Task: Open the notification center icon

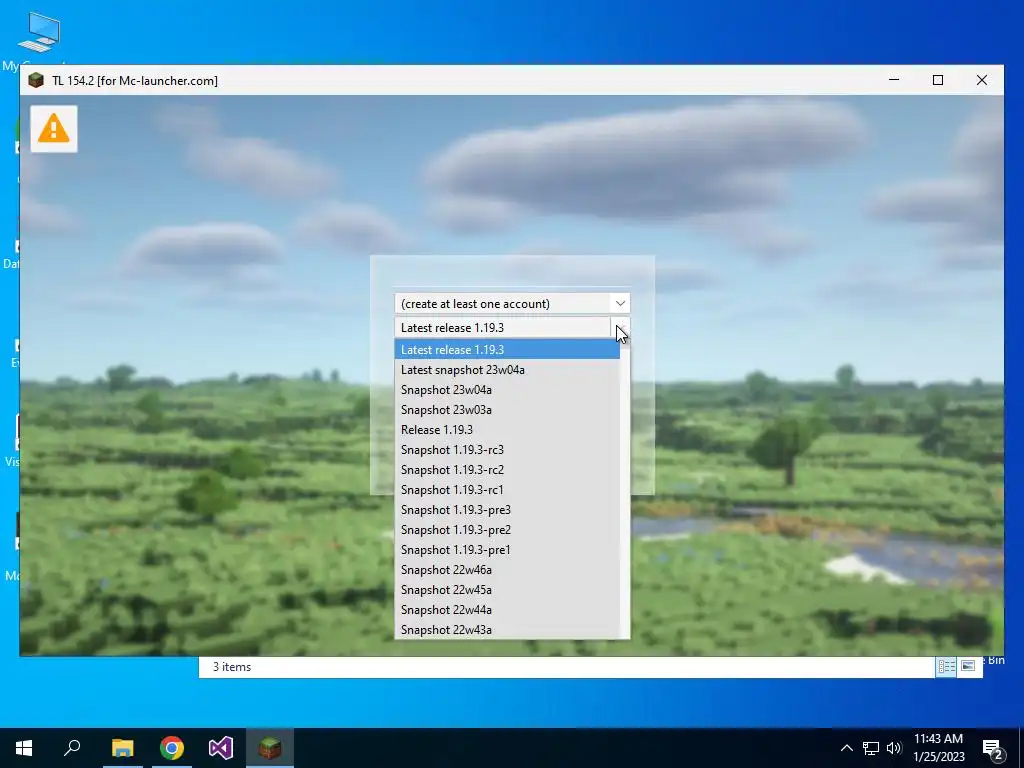Action: (x=994, y=749)
